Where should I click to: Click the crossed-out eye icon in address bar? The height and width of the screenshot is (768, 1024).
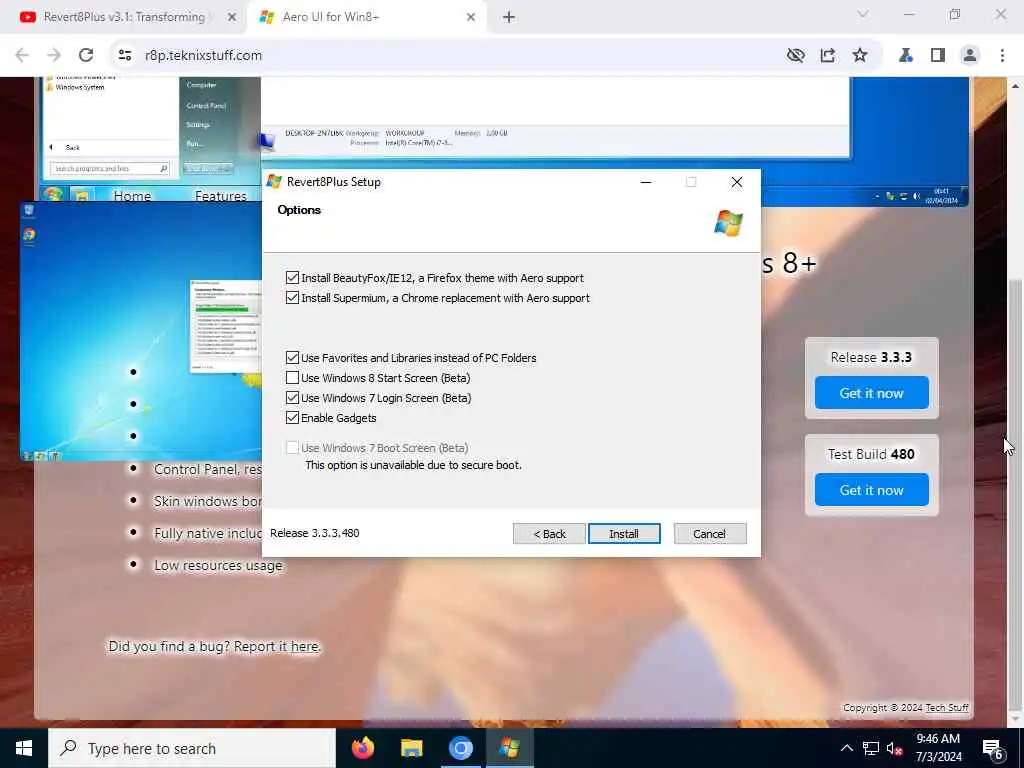tap(795, 55)
